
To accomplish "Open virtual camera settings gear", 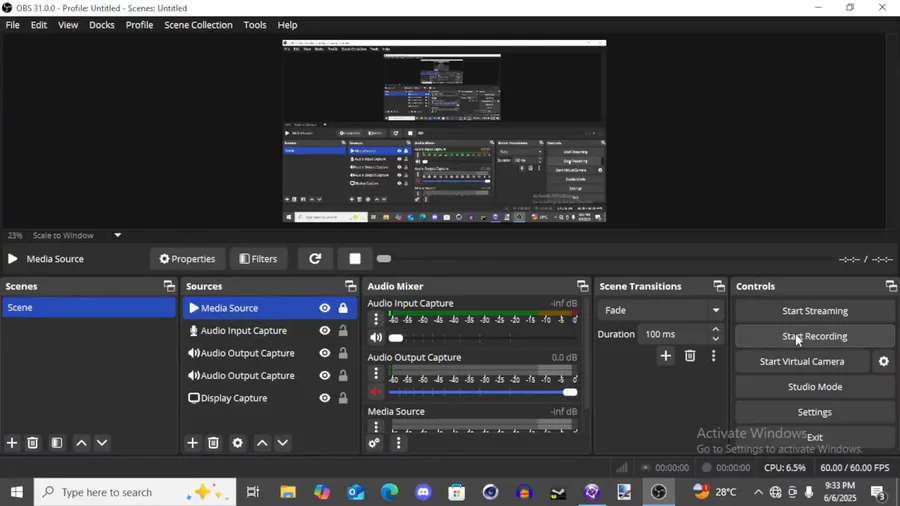I will point(883,361).
